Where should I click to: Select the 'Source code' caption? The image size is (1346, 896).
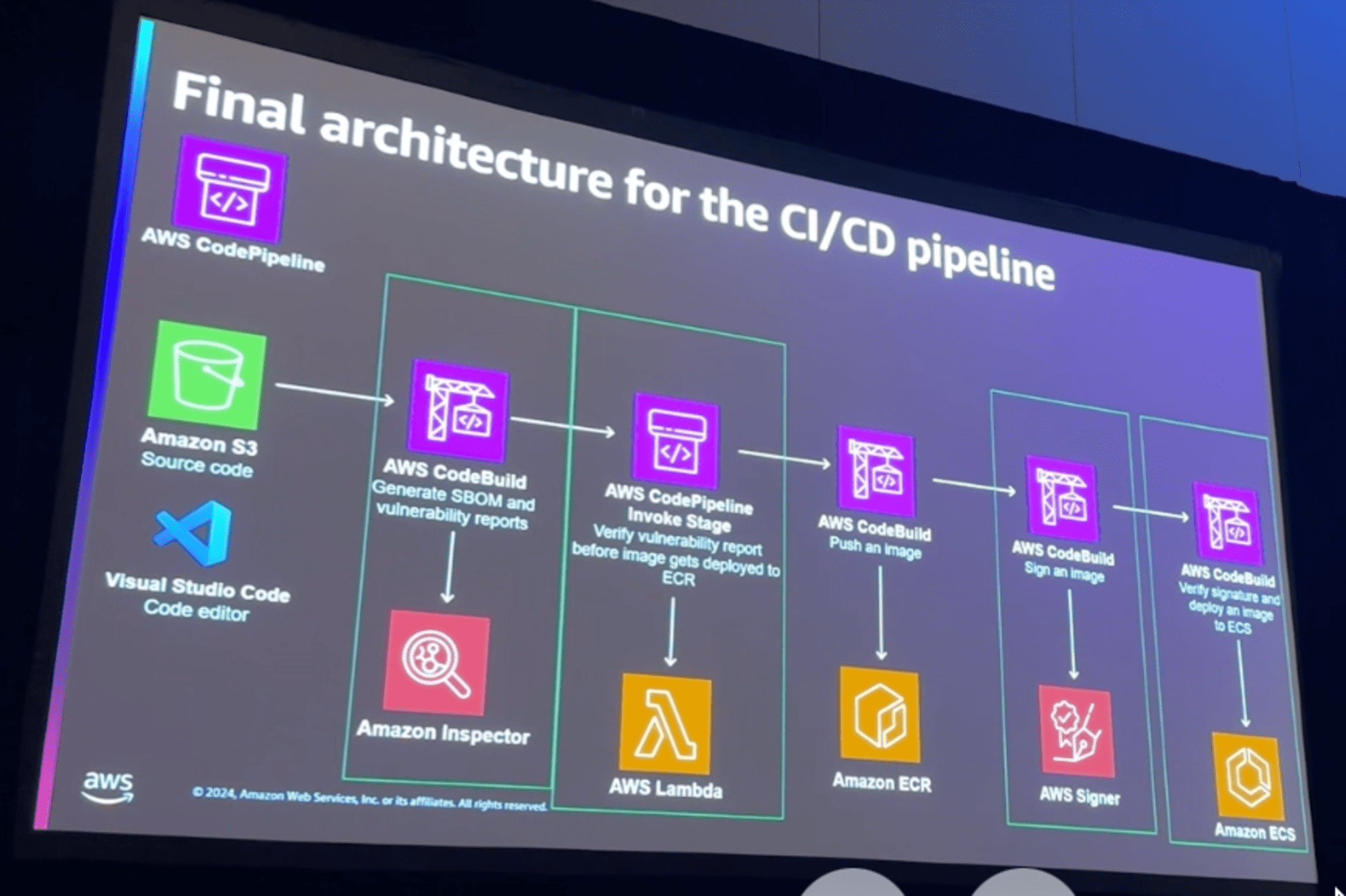[x=197, y=464]
